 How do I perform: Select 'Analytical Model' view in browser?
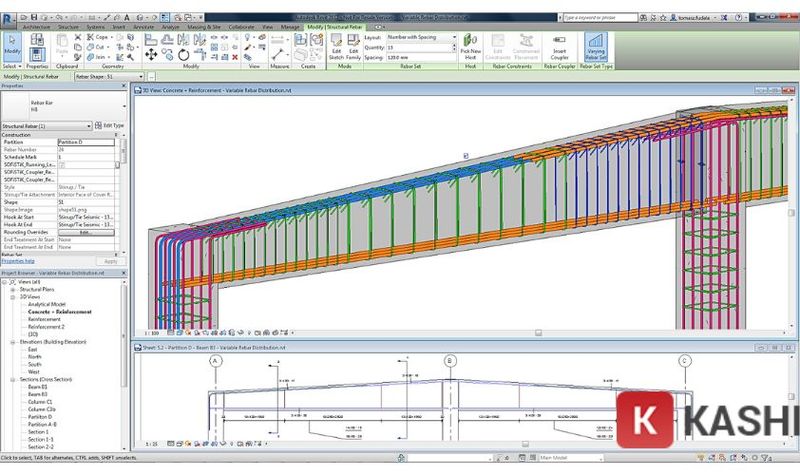pyautogui.click(x=46, y=304)
